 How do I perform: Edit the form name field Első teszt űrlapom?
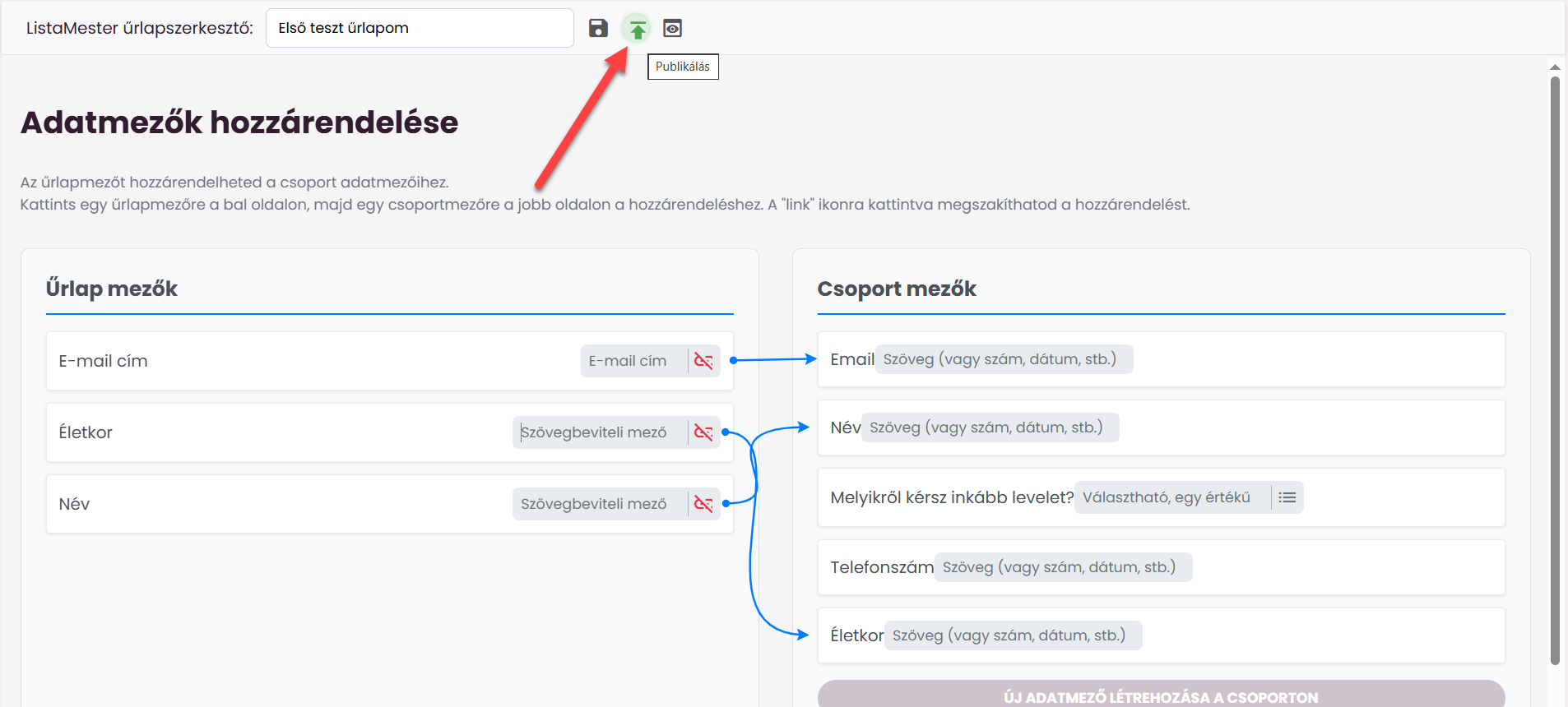[x=420, y=28]
